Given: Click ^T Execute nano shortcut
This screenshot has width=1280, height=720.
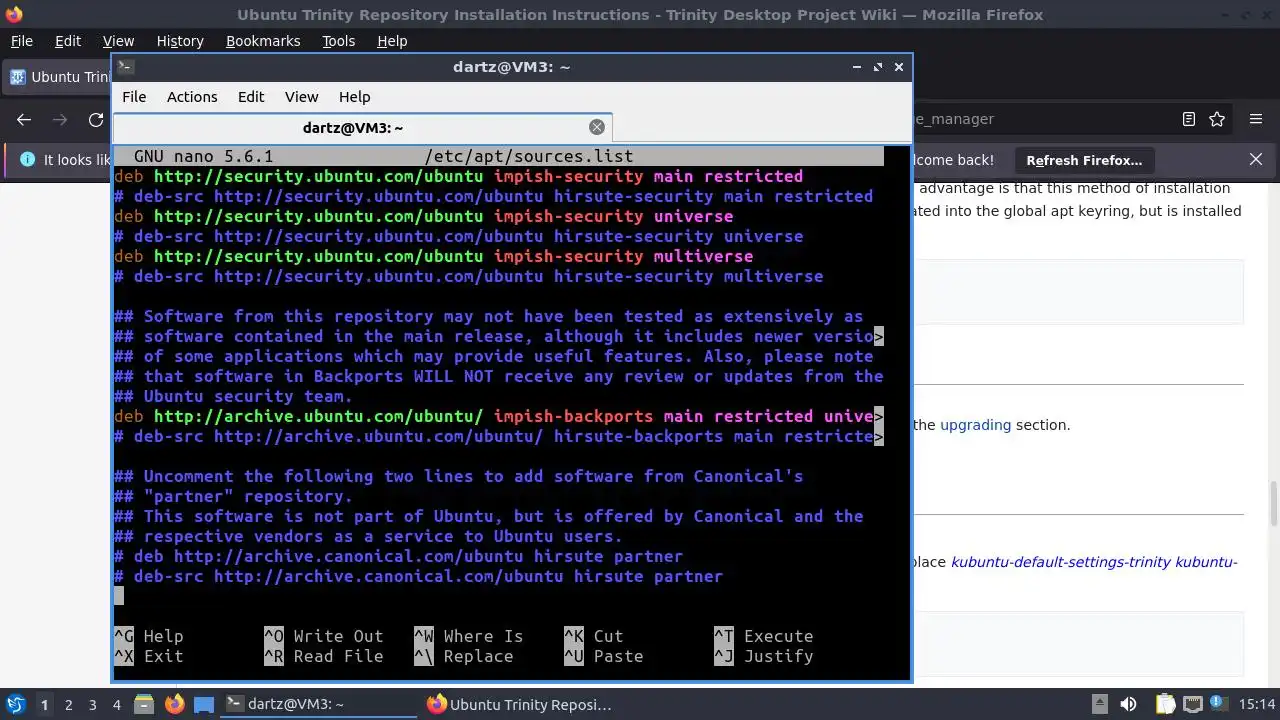Looking at the screenshot, I should point(764,636).
